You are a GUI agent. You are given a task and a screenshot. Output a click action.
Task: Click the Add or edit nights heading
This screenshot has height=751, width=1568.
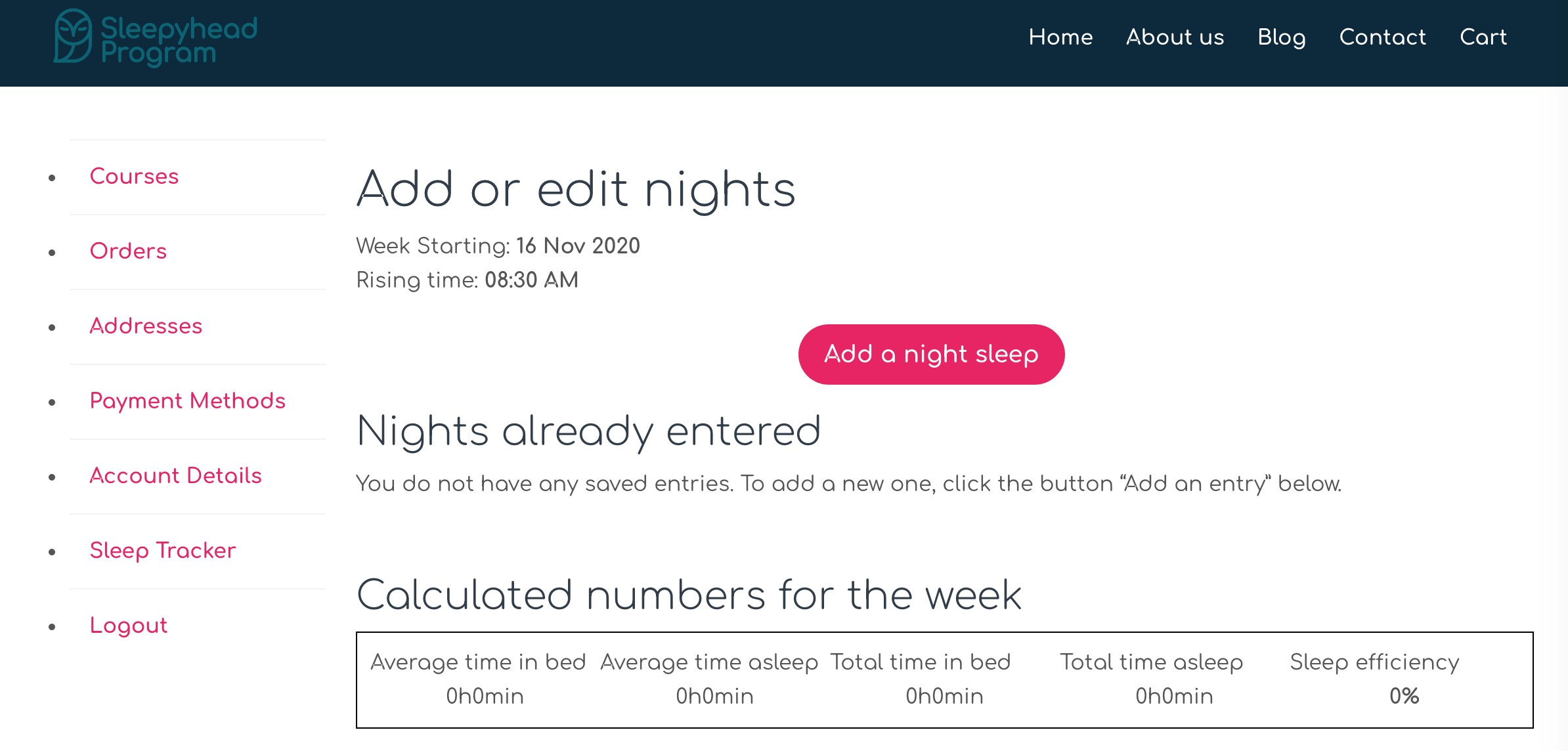576,190
